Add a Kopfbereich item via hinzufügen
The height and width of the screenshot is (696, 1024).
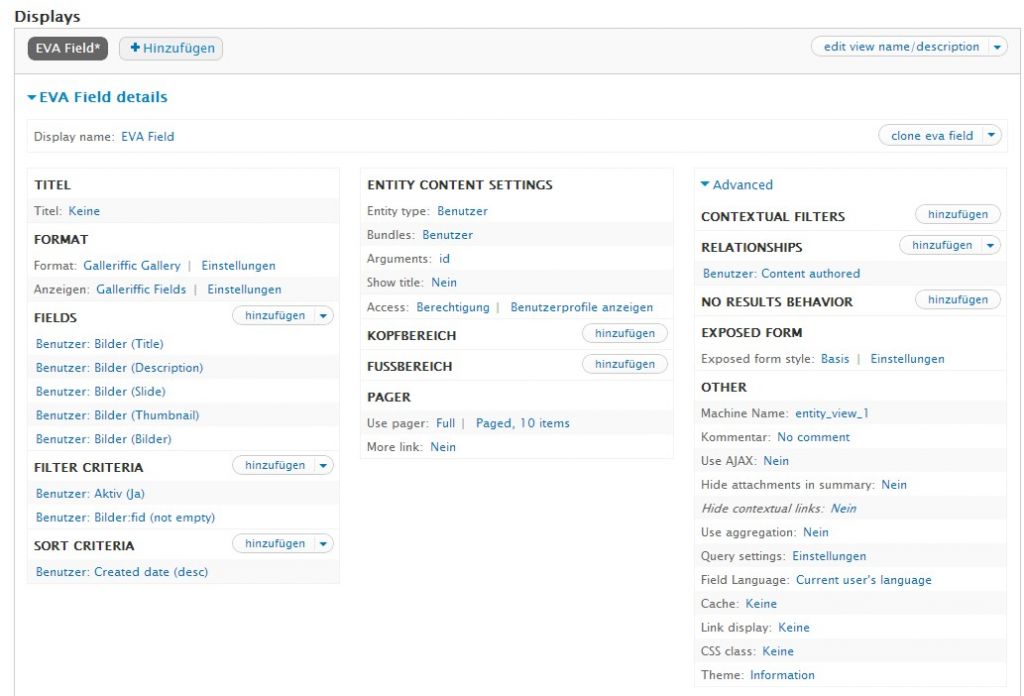coord(624,333)
